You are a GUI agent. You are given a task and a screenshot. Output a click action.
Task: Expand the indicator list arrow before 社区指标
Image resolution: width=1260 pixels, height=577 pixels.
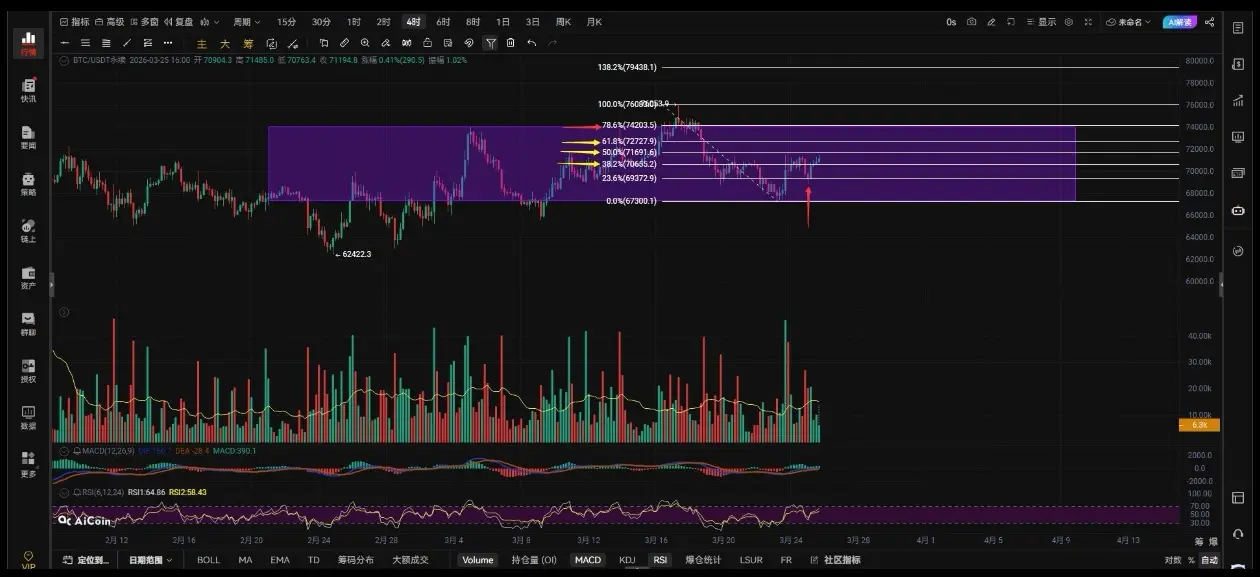point(812,560)
